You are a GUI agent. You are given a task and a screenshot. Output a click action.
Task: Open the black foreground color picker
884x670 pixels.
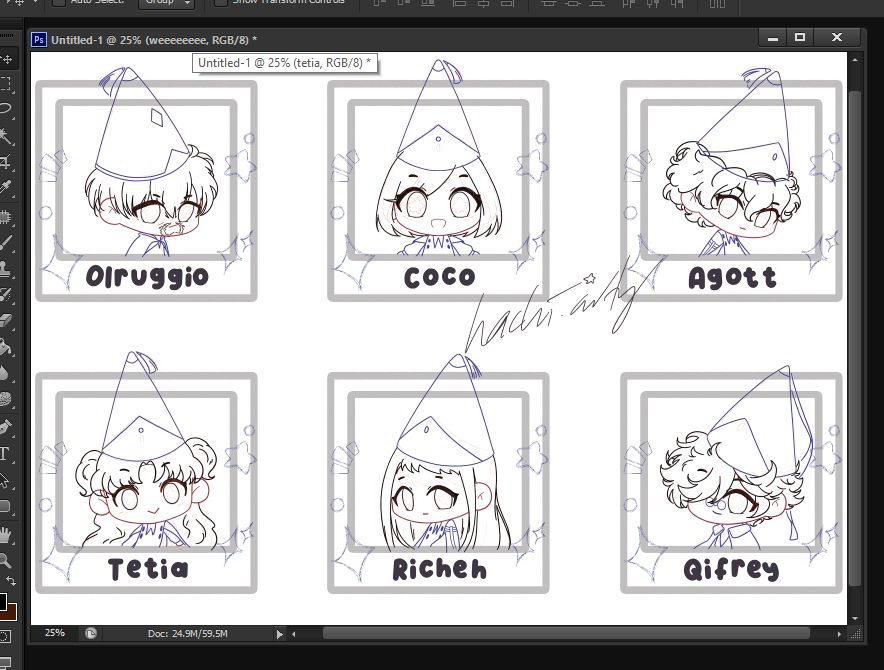pos(2,601)
